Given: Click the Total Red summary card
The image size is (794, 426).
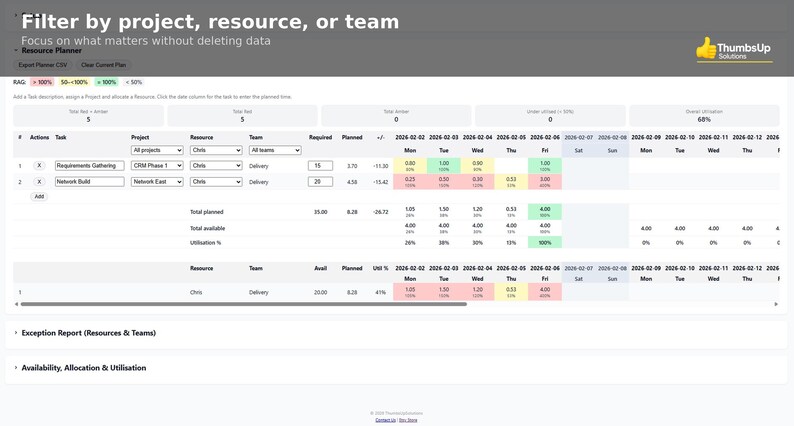Looking at the screenshot, I should 242,115.
